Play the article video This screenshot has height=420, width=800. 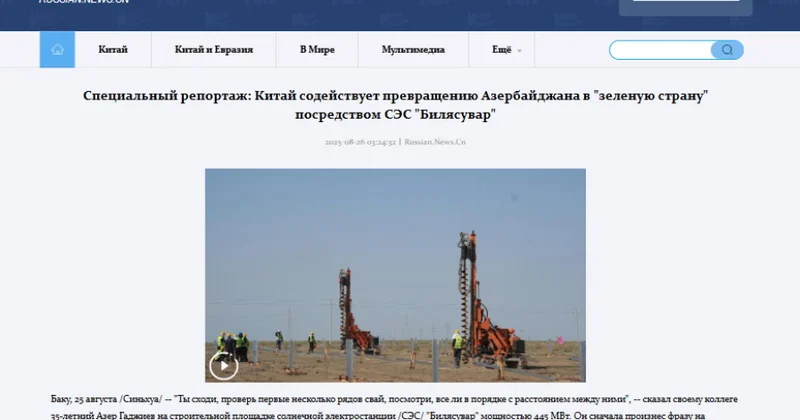pos(223,365)
